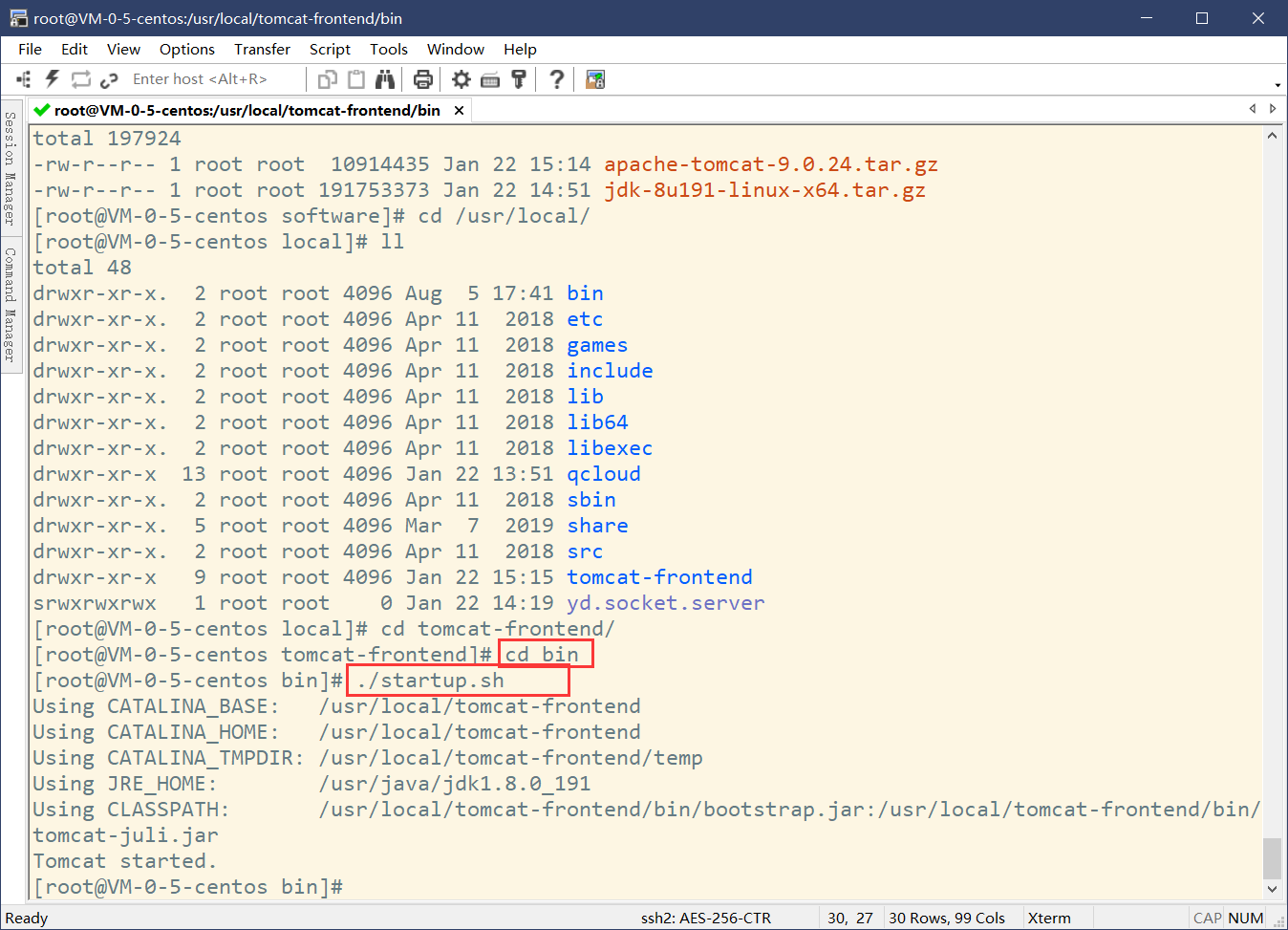1288x930 pixels.
Task: Click the ssh2: AES-256-CTR status entry
Action: point(706,918)
